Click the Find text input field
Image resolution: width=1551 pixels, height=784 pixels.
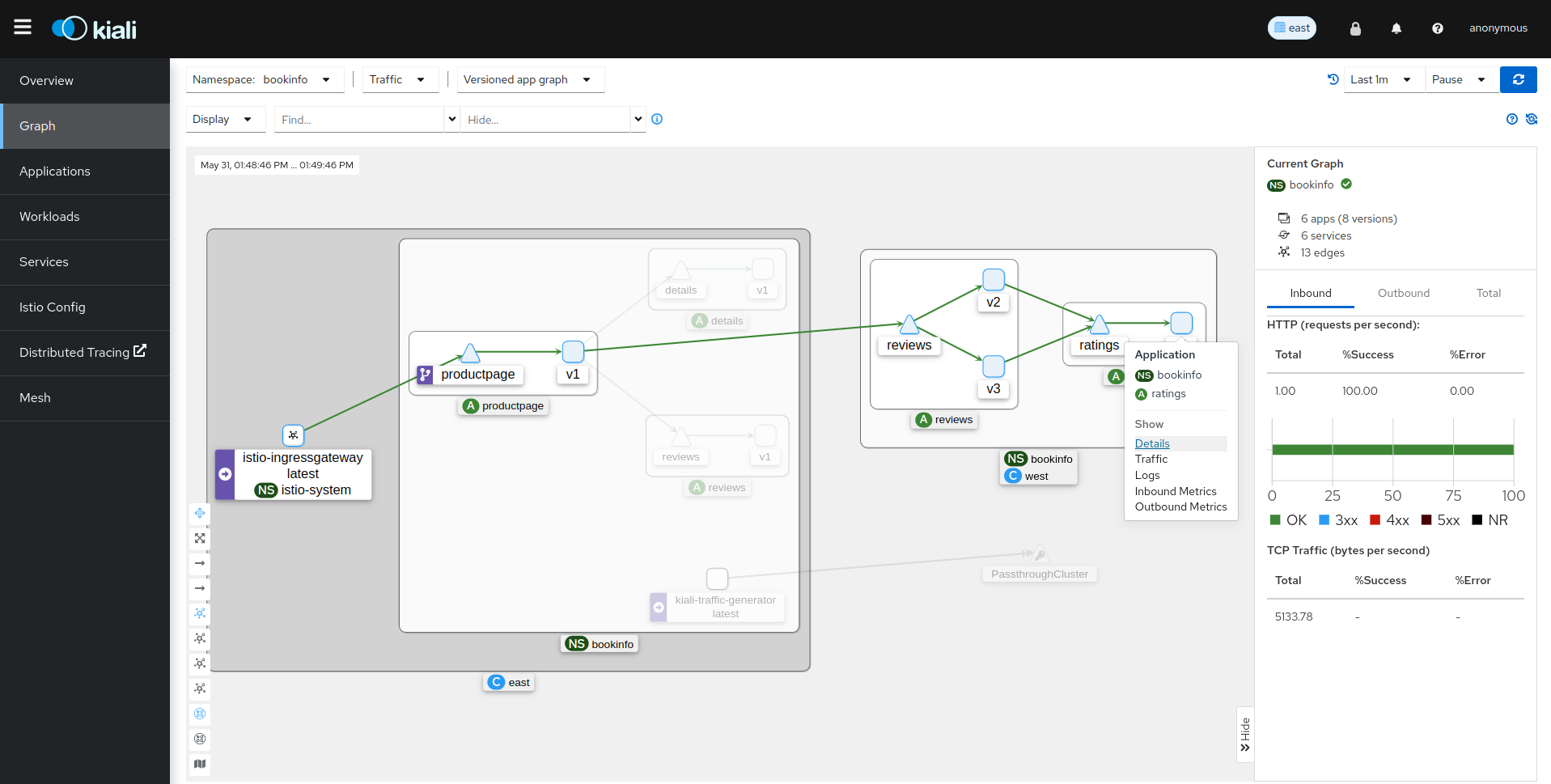[x=358, y=120]
